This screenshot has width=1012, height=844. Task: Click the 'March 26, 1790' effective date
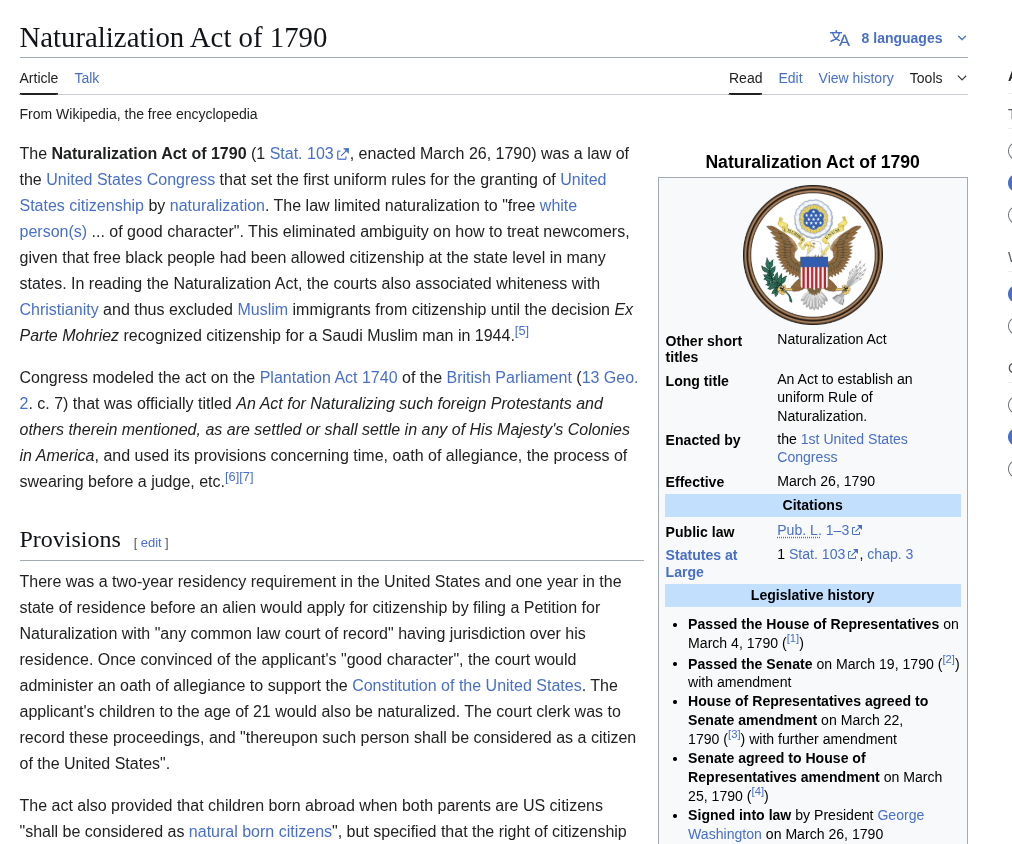click(826, 481)
